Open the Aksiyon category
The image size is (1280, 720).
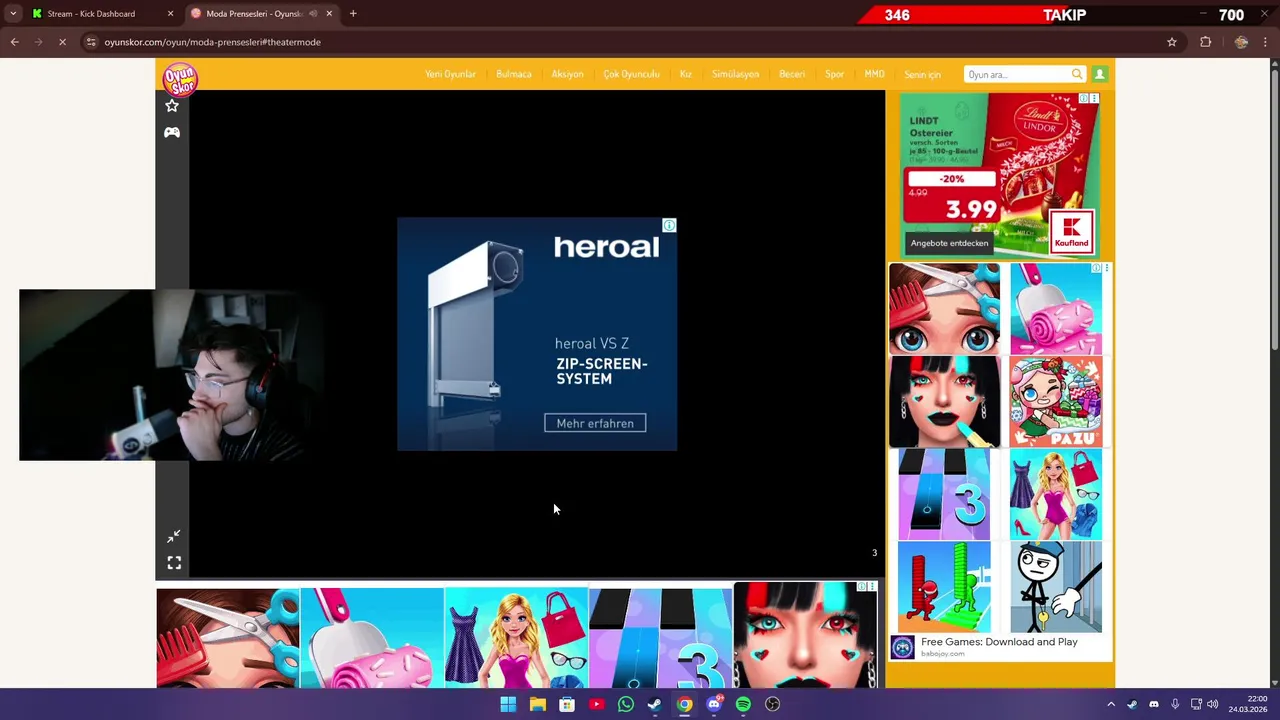tap(567, 74)
